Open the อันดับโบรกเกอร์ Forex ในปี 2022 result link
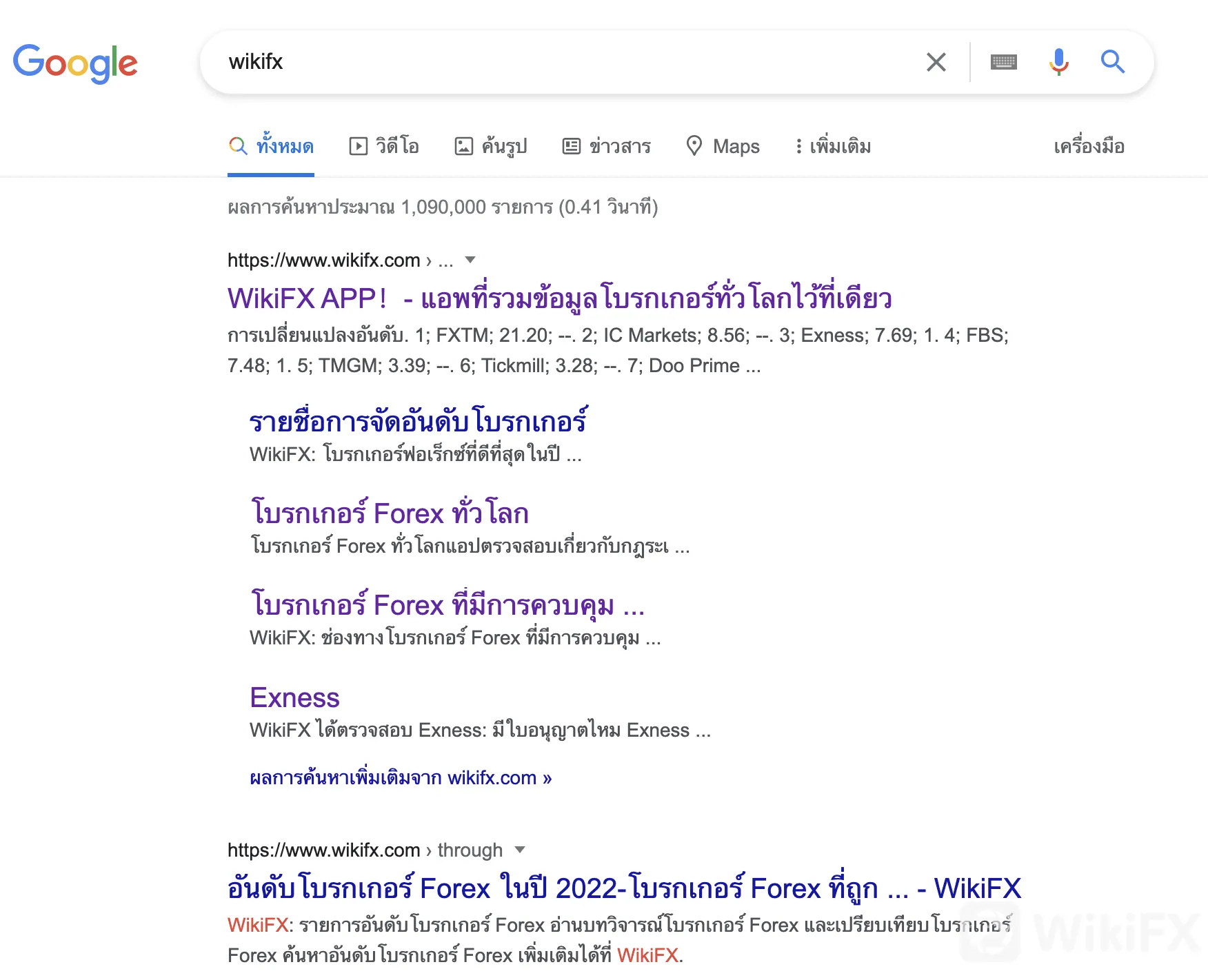Screen dimensions: 1208x980 click(x=624, y=888)
